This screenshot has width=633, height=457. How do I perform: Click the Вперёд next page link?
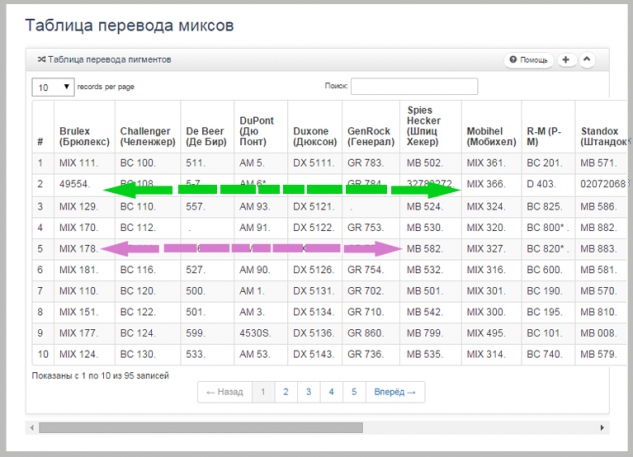click(x=395, y=392)
